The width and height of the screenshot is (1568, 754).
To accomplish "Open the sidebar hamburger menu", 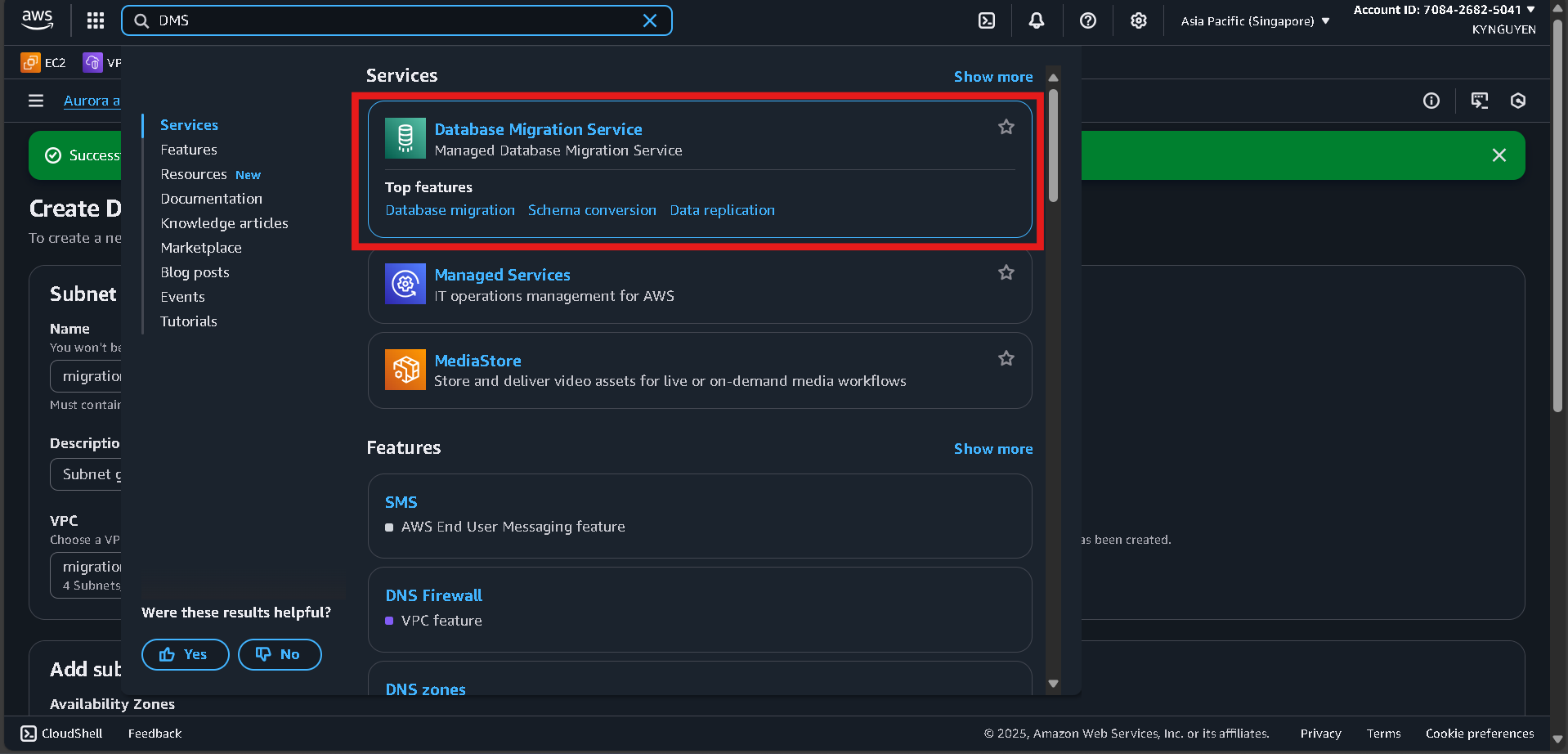I will click(x=35, y=101).
